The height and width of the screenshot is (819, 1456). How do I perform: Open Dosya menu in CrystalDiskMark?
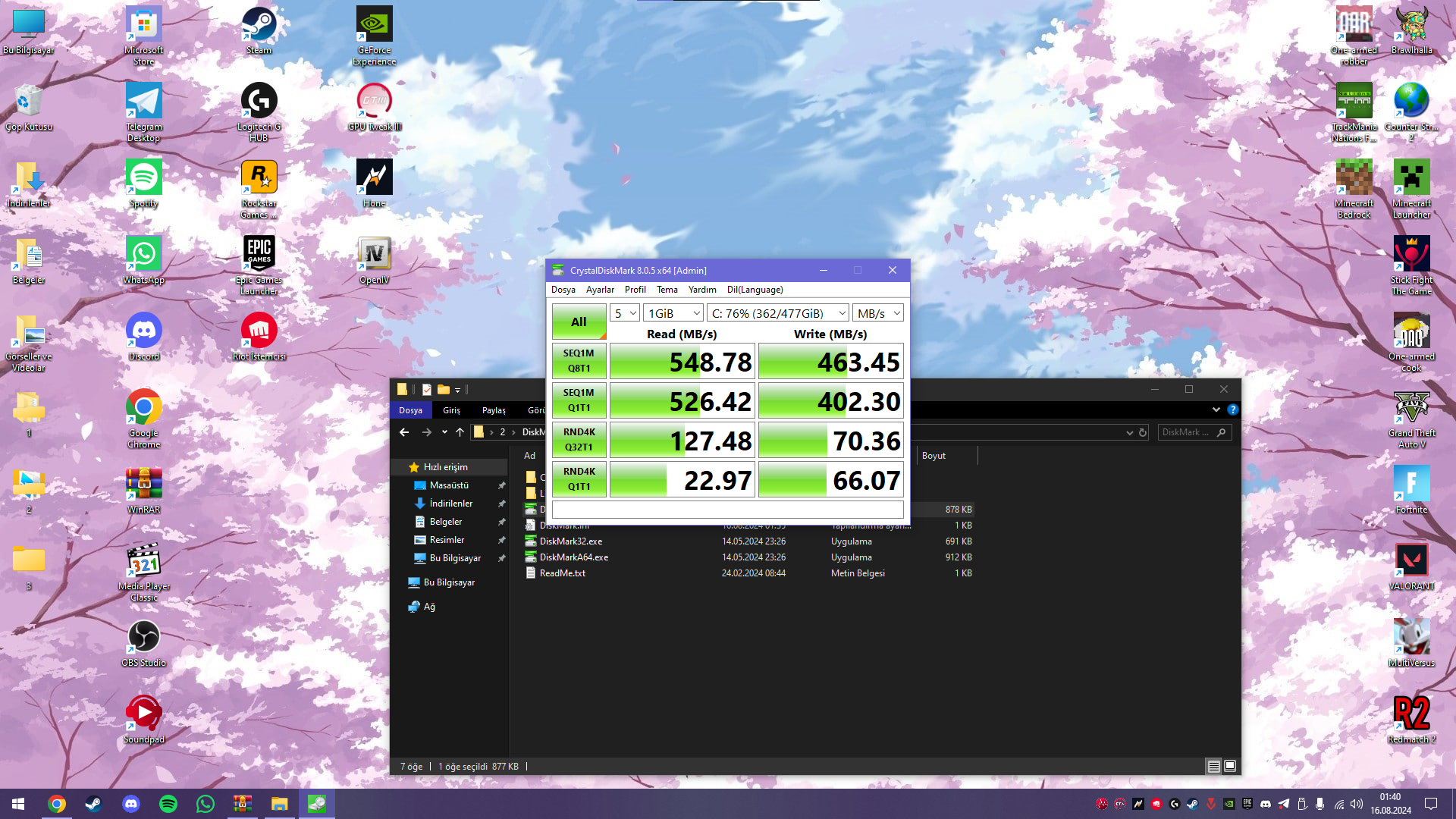563,290
